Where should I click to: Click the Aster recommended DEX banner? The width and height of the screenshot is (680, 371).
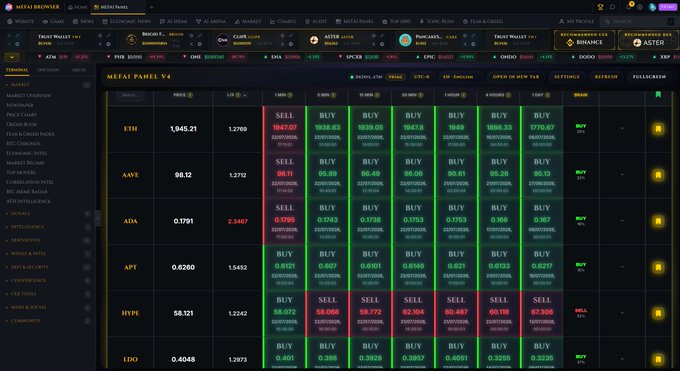click(x=648, y=40)
